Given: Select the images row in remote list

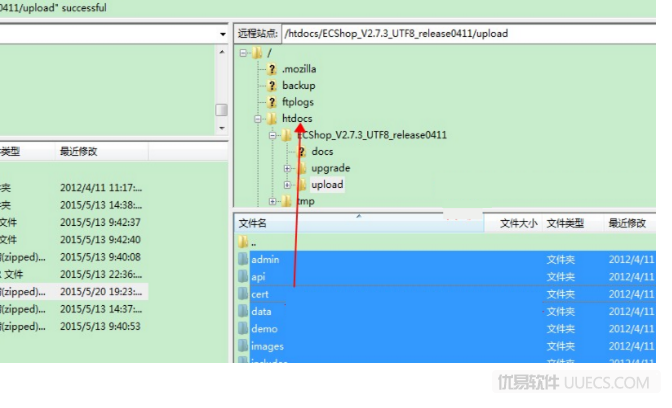Looking at the screenshot, I should (446, 346).
